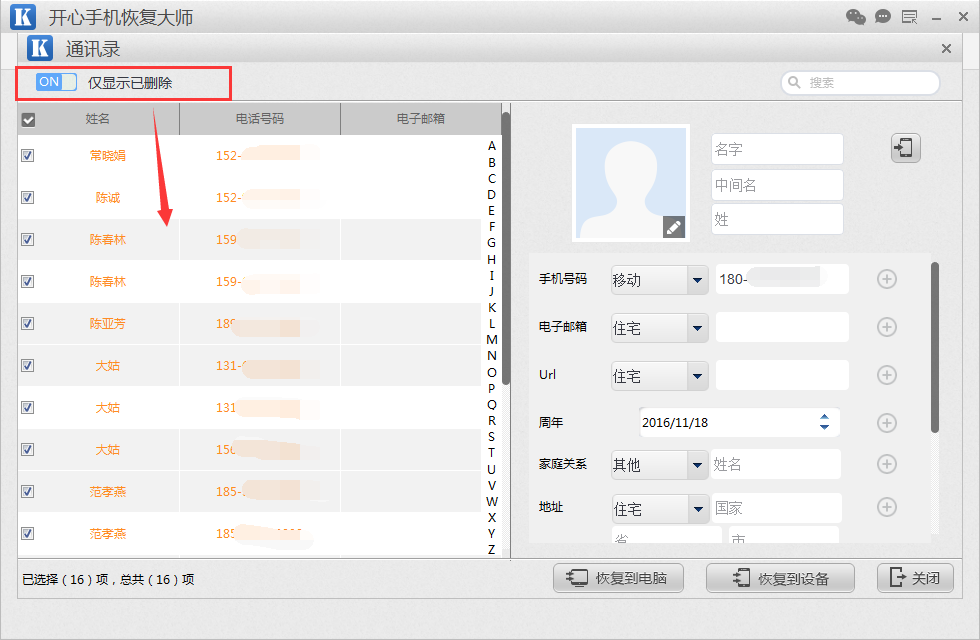Click the menu list icon in title bar

click(x=909, y=17)
